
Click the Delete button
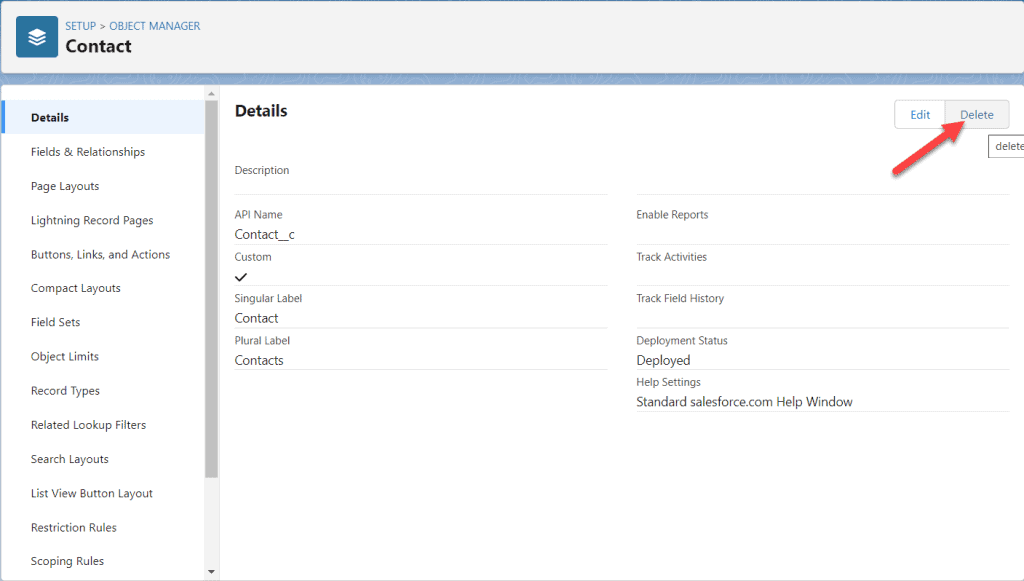pos(976,114)
